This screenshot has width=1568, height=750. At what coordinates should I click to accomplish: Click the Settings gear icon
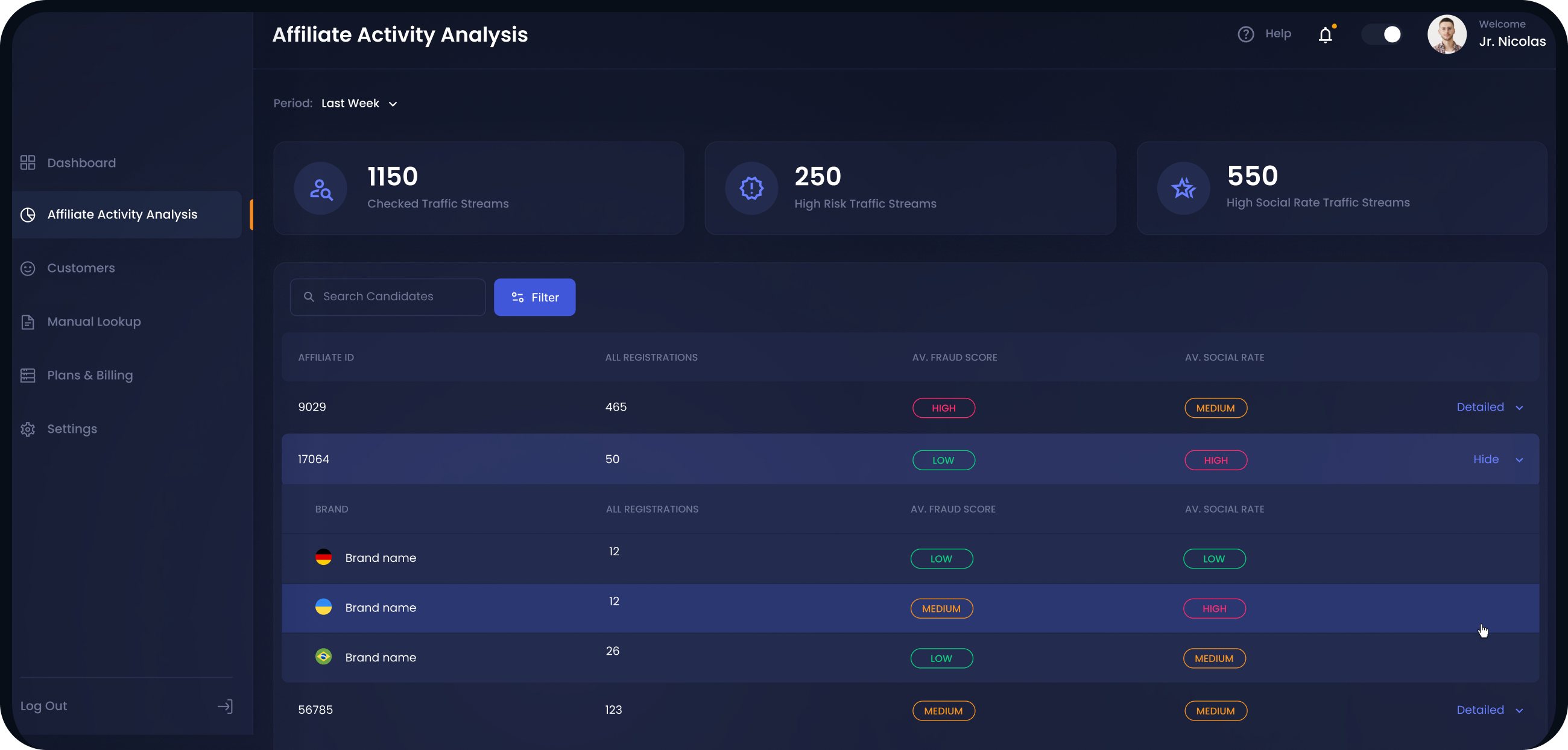pos(28,429)
